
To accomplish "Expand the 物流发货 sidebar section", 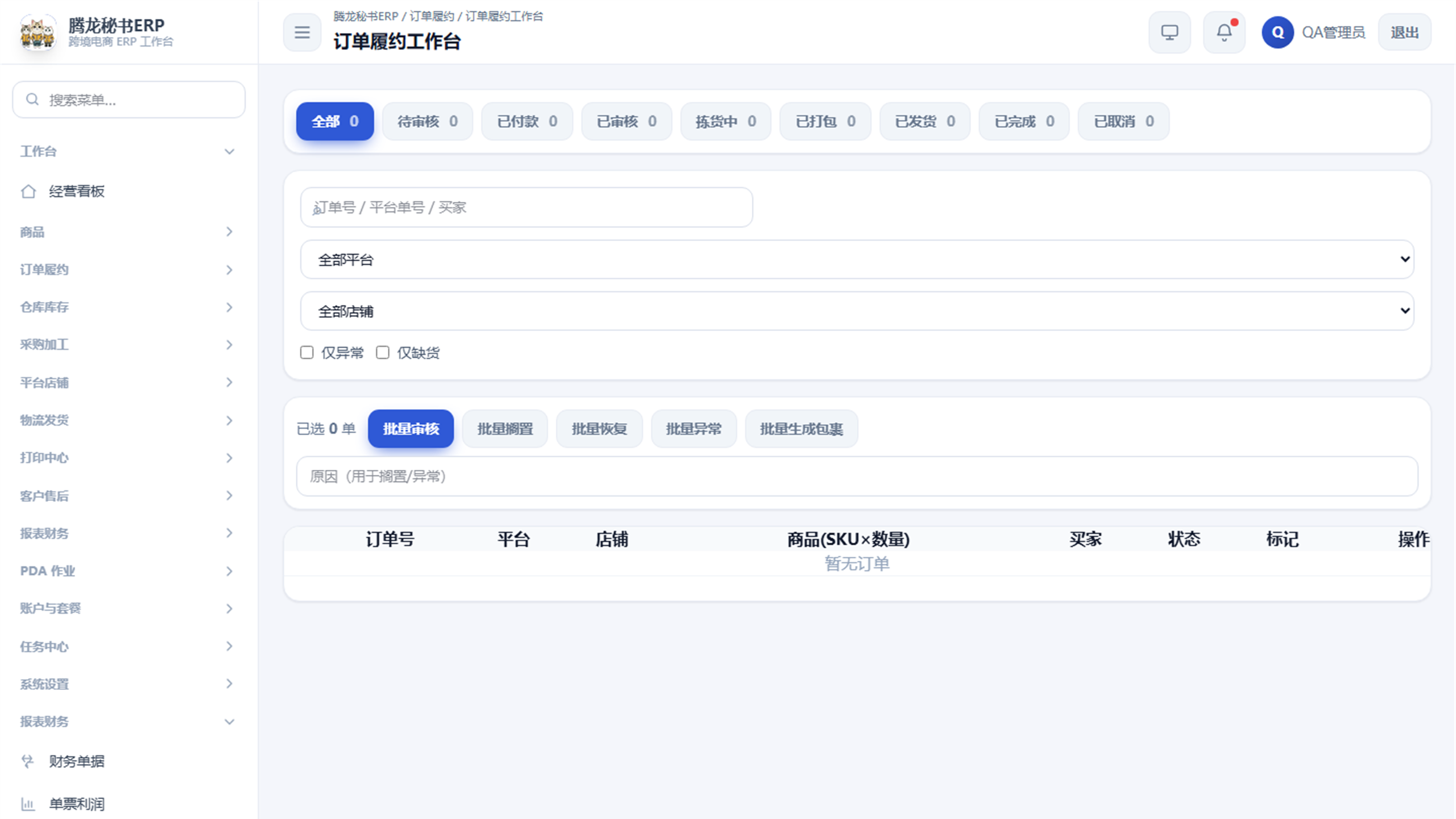I will (129, 420).
